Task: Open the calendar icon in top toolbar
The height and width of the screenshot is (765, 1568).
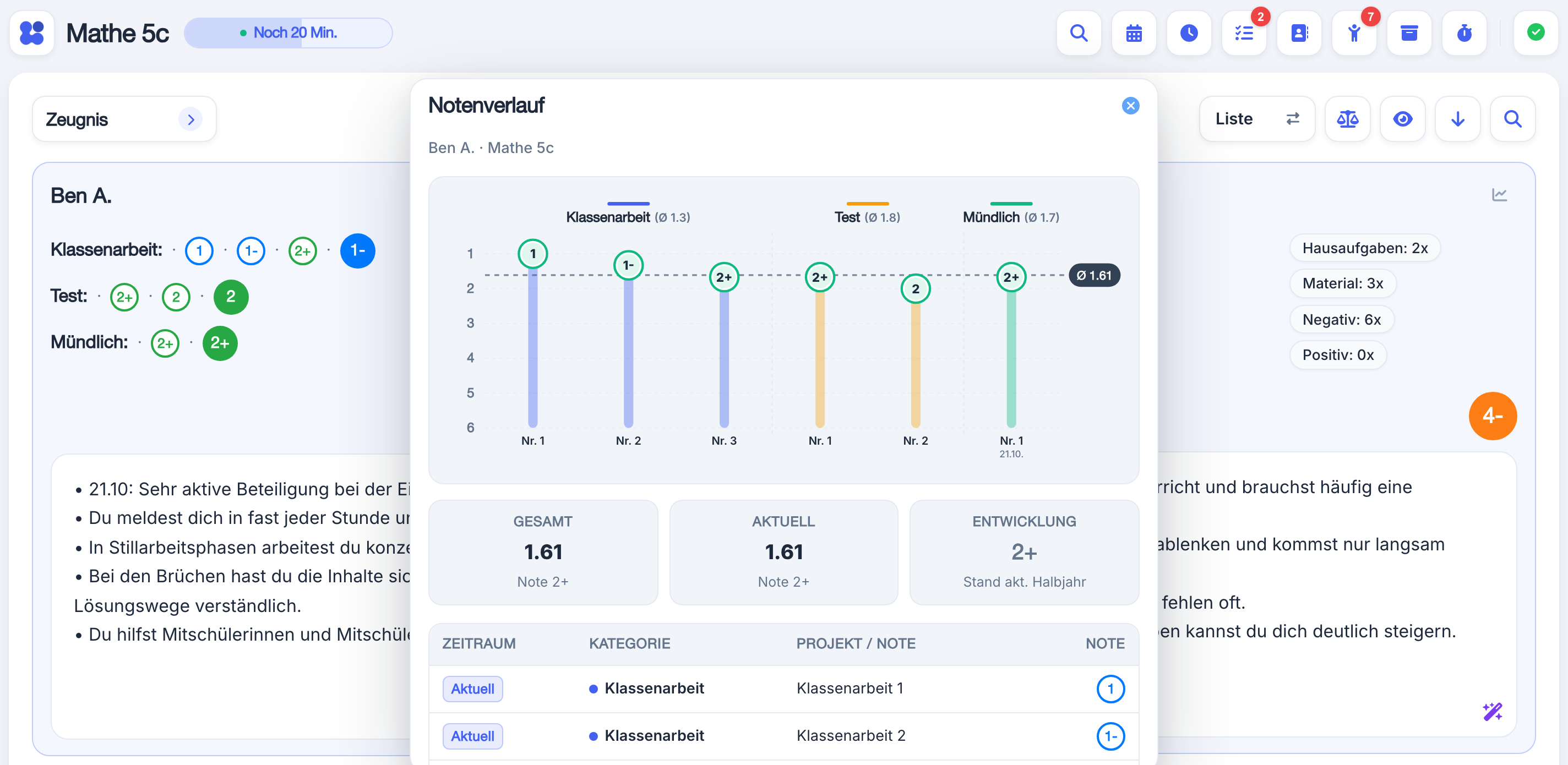Action: [1134, 33]
